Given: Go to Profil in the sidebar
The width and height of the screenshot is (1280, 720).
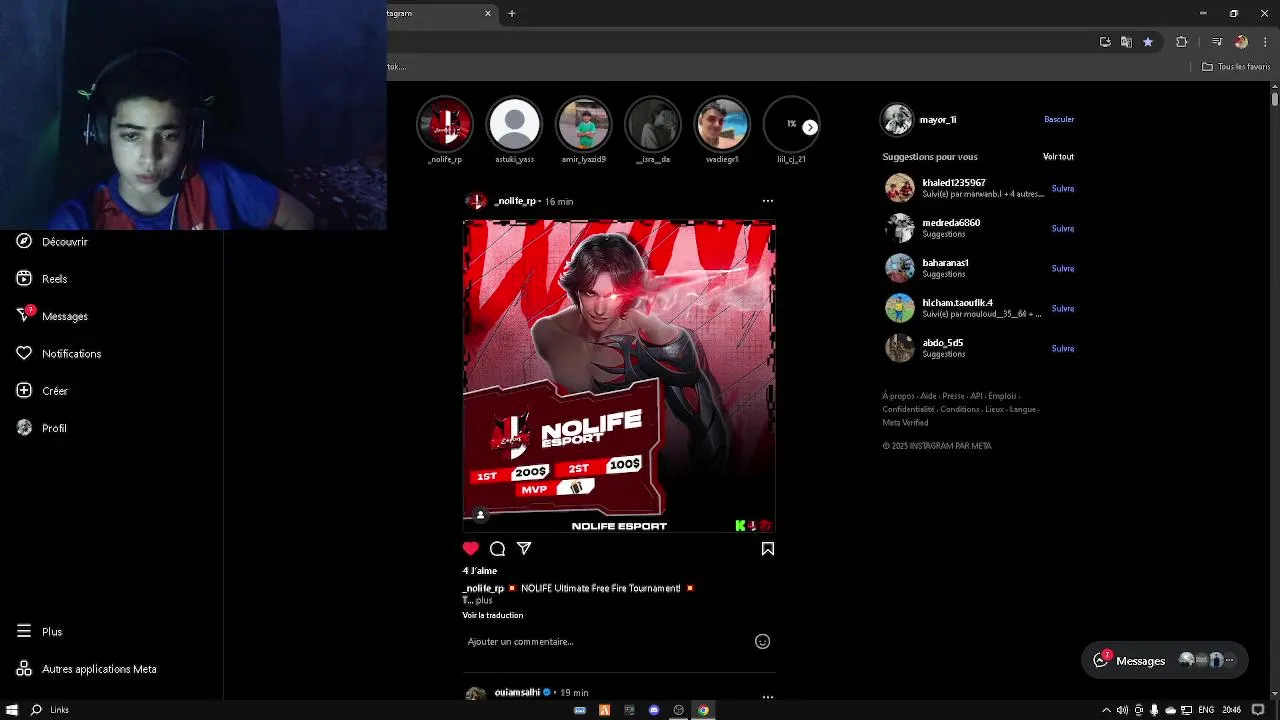Looking at the screenshot, I should coord(41,428).
